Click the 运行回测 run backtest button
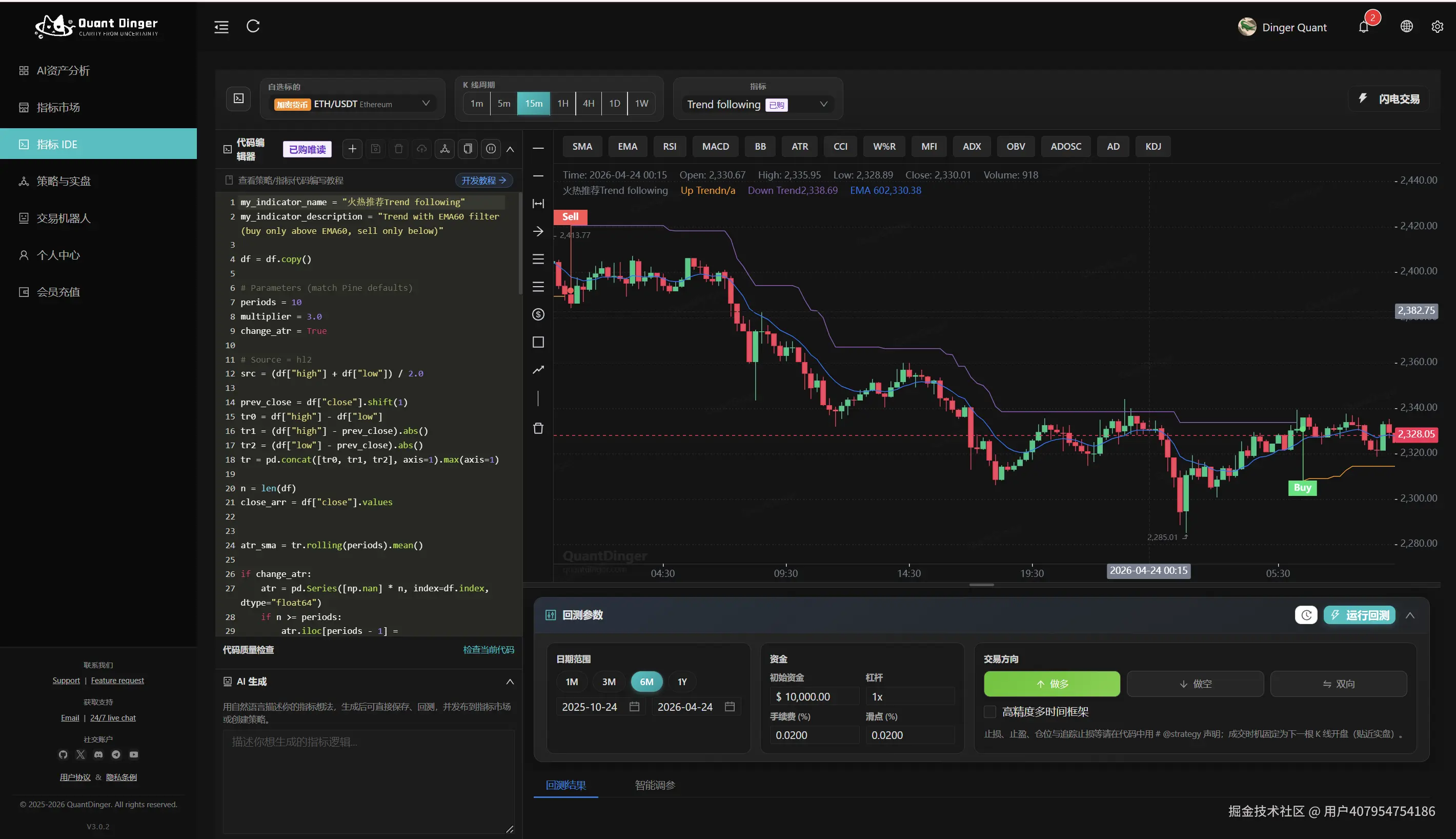 [x=1359, y=615]
